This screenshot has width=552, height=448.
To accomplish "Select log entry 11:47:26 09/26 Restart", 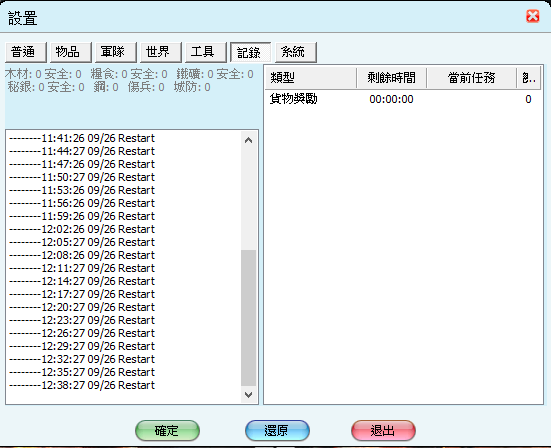I will (82, 164).
